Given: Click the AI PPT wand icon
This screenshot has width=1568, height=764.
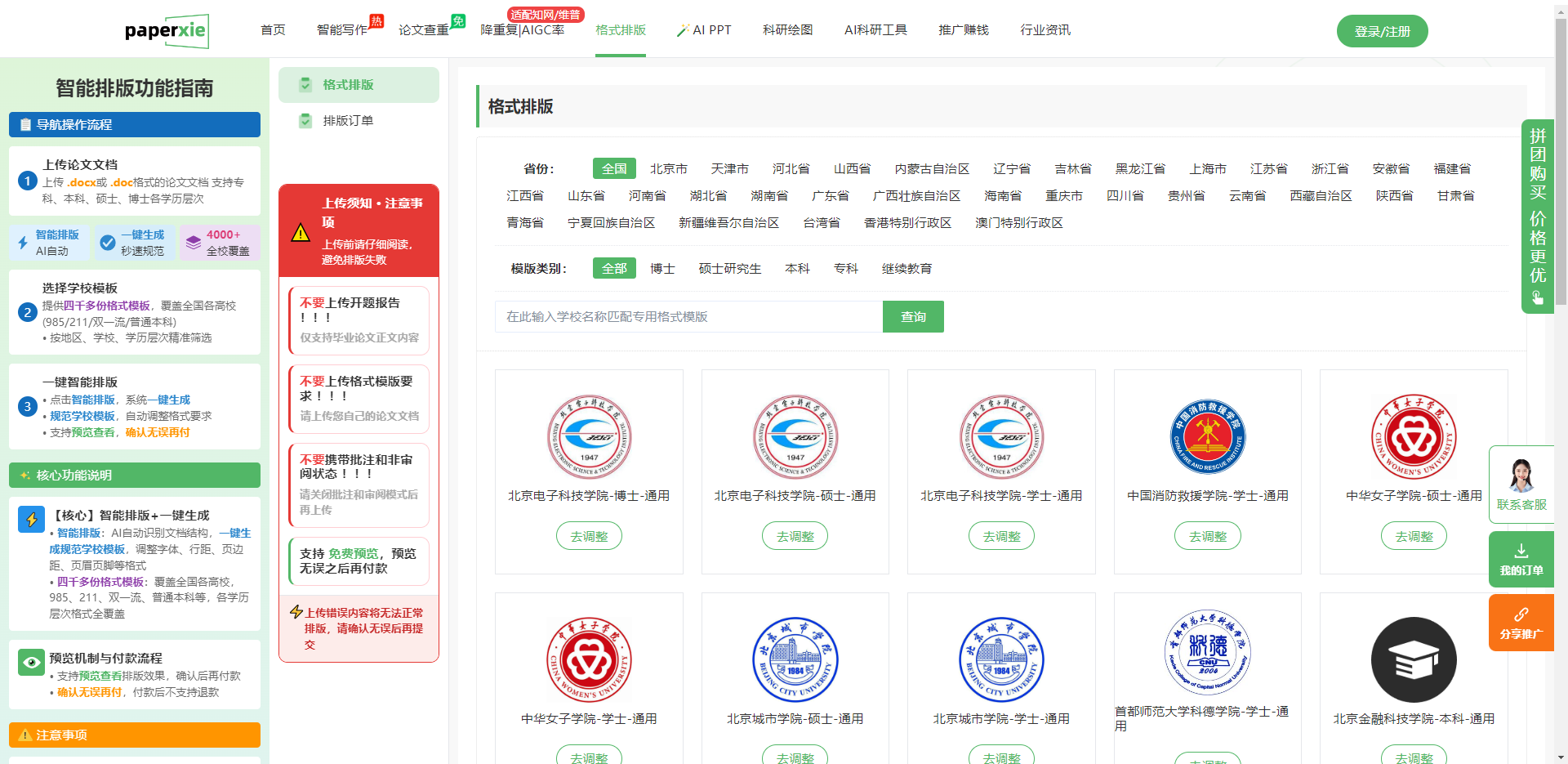Looking at the screenshot, I should pyautogui.click(x=684, y=30).
